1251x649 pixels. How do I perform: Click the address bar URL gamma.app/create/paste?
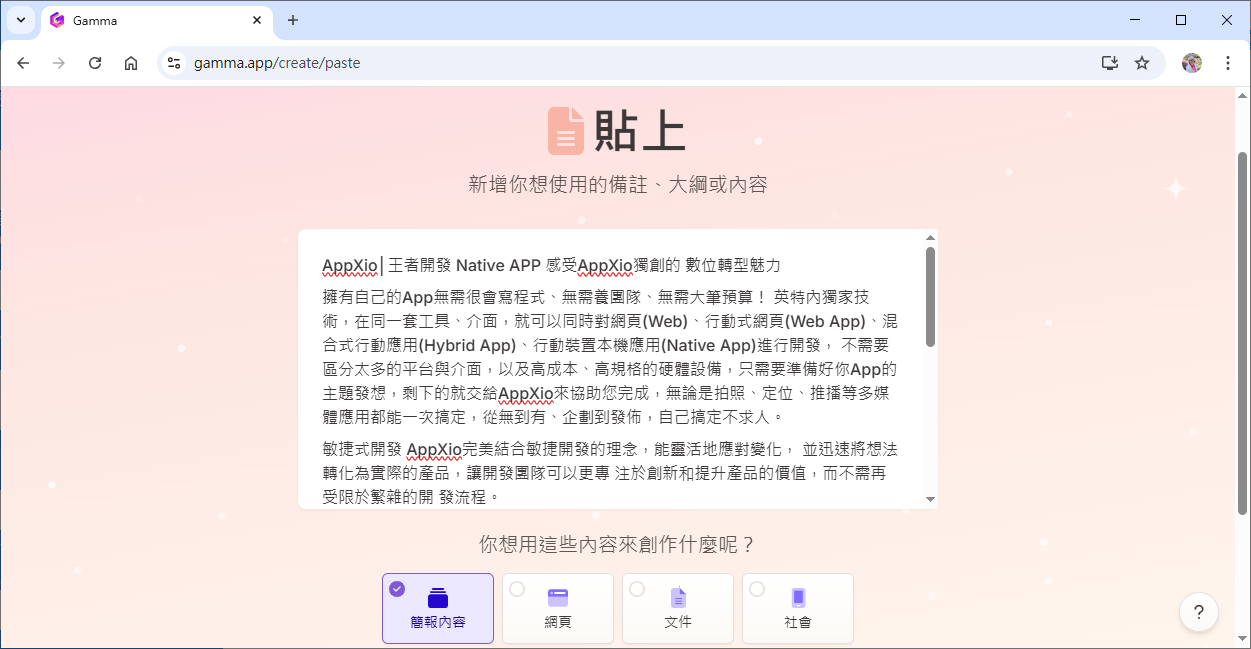[x=277, y=63]
